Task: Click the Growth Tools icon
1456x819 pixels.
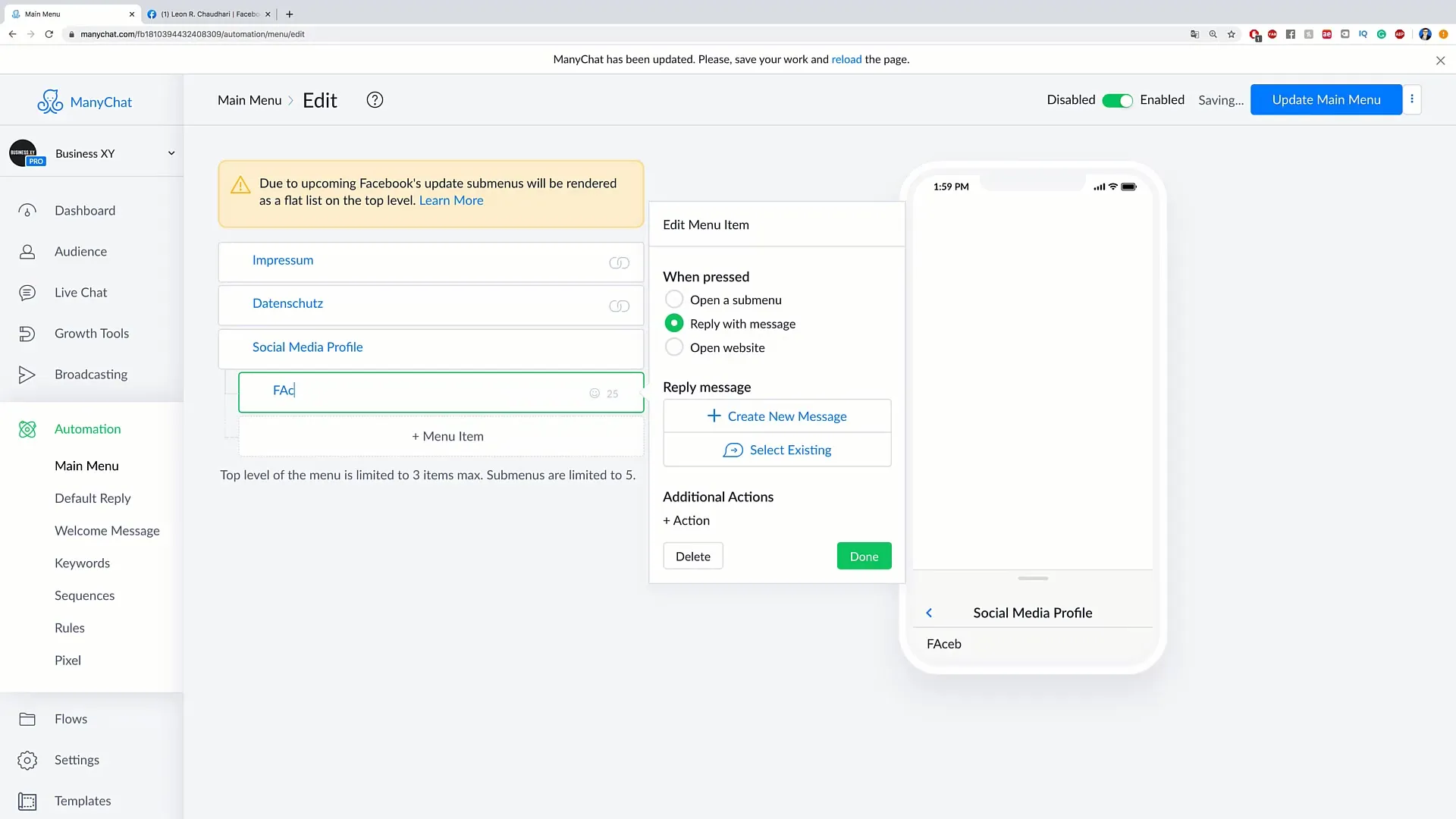Action: click(27, 334)
